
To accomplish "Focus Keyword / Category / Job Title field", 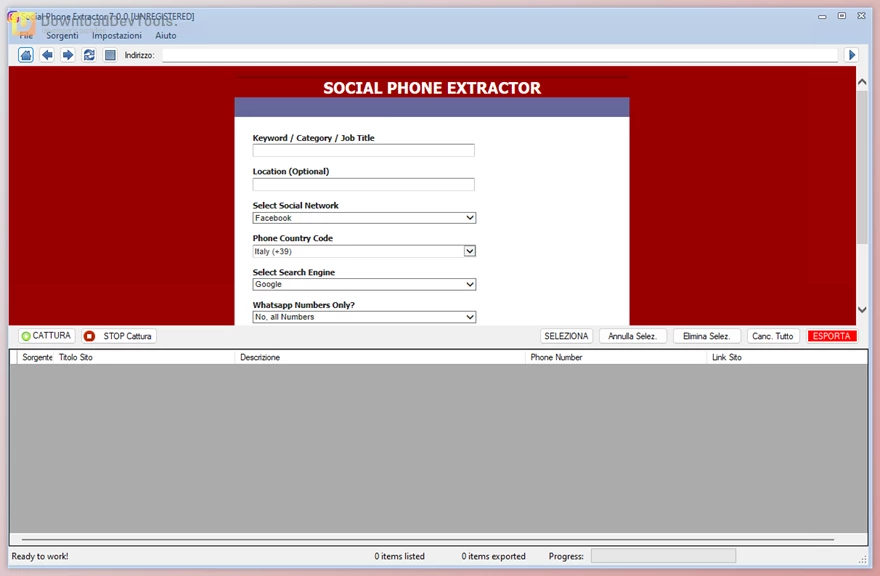I will [x=364, y=150].
